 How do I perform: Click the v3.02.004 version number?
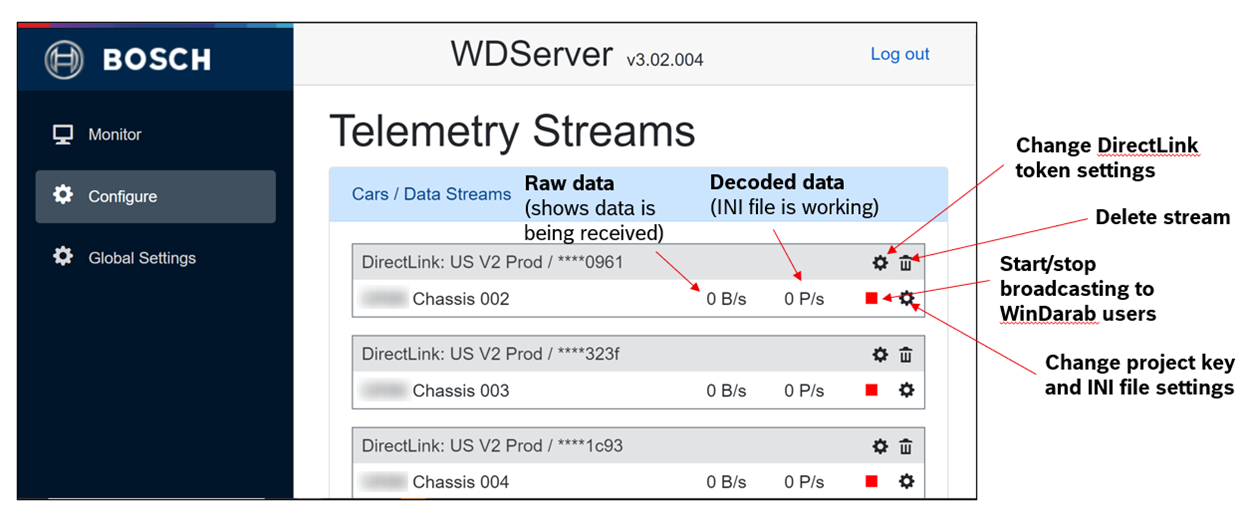[665, 60]
